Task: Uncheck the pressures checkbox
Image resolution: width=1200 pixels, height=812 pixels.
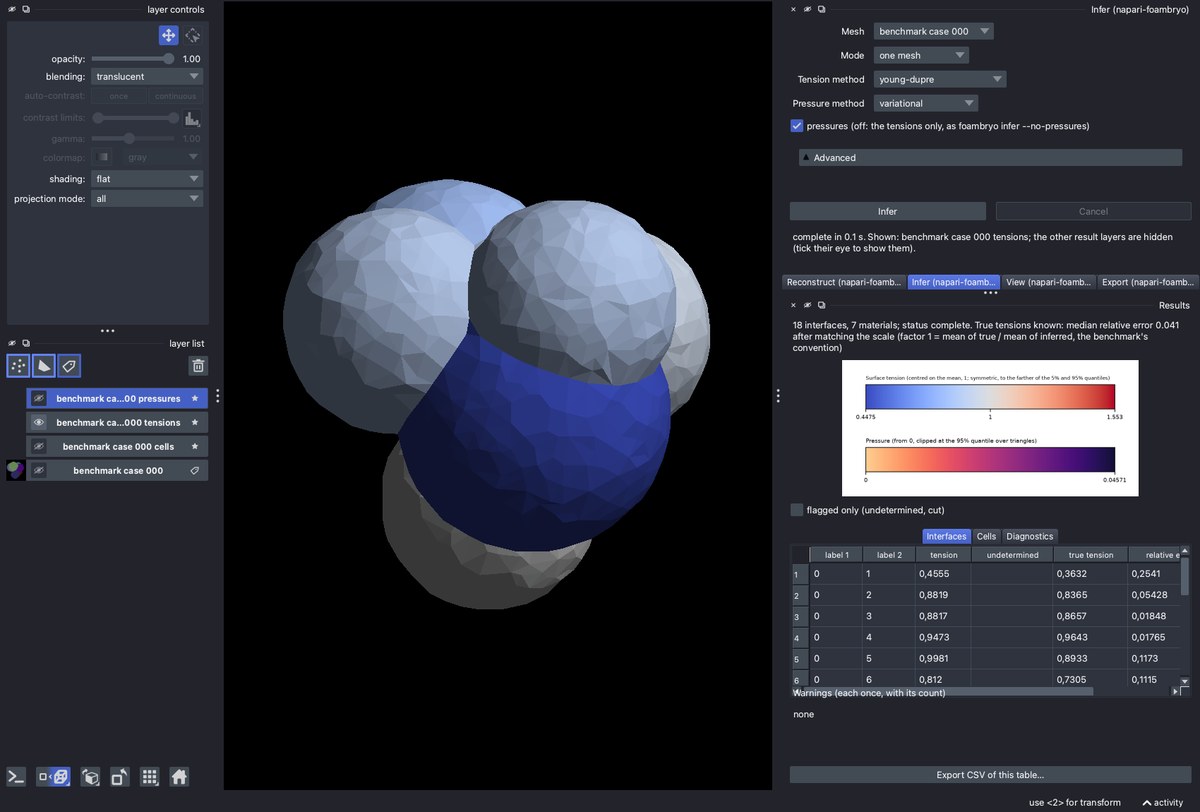Action: [797, 126]
